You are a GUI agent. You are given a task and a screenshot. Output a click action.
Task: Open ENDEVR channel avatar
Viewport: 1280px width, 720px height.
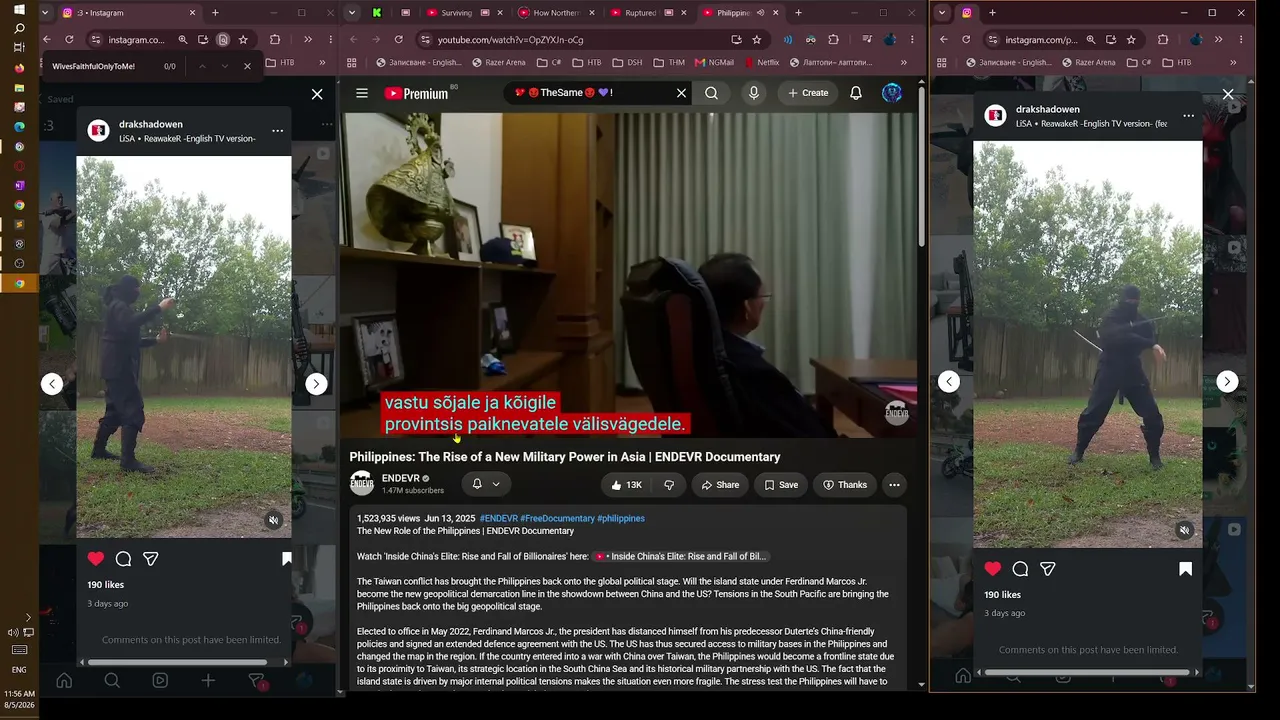coord(362,484)
